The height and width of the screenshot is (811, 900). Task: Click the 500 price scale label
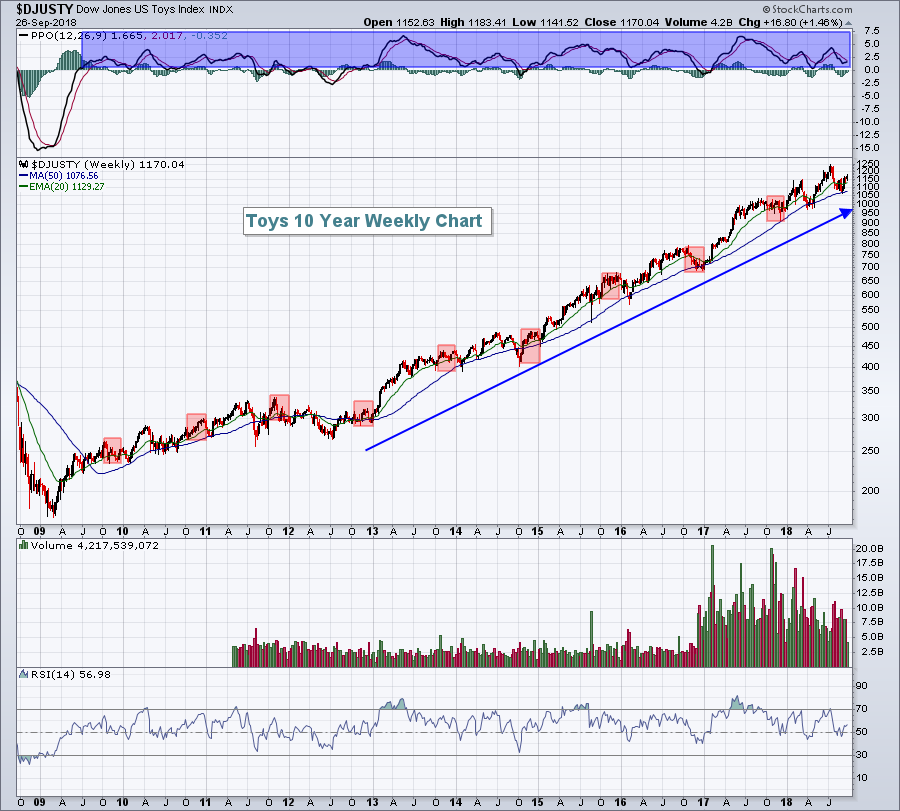871,327
